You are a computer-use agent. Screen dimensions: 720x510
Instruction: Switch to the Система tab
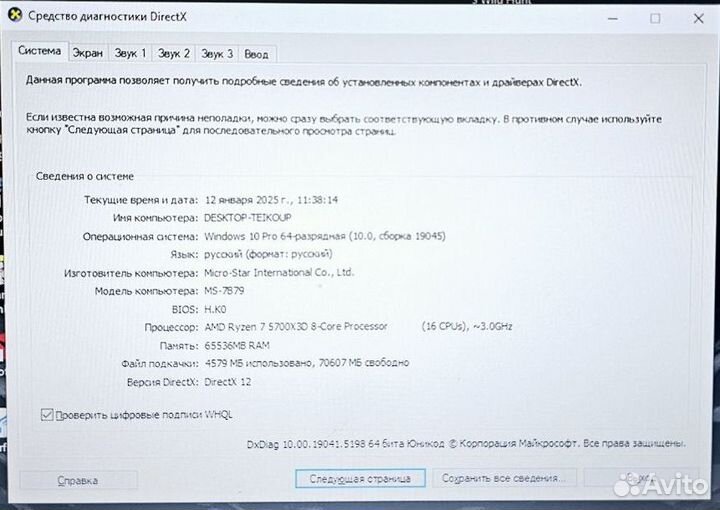(x=40, y=51)
